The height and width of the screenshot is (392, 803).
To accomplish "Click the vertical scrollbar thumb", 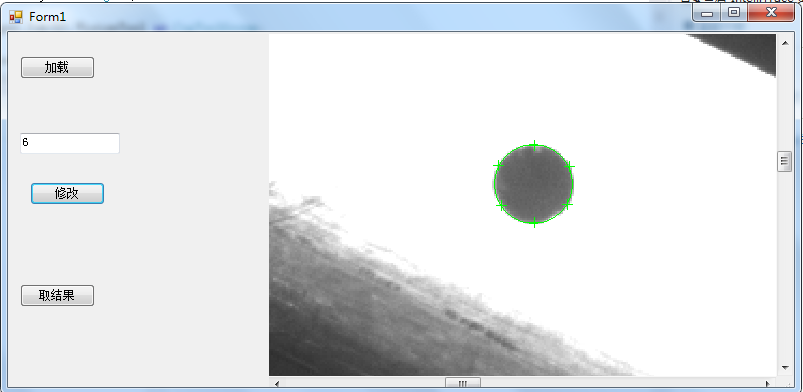I will (x=785, y=161).
